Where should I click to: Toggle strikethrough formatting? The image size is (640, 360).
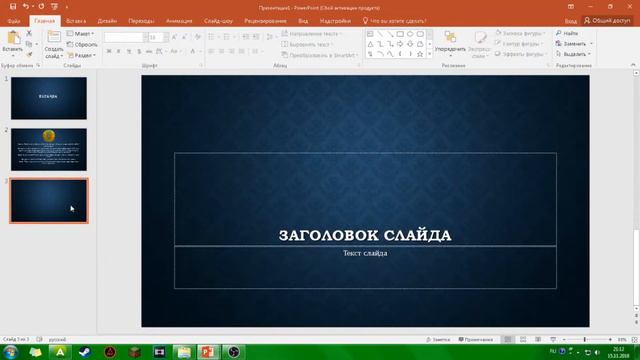(149, 51)
